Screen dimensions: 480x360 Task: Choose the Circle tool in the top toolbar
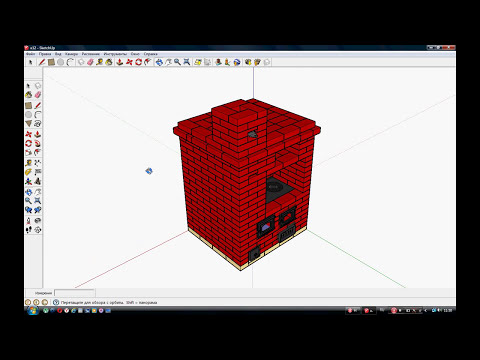(60, 62)
